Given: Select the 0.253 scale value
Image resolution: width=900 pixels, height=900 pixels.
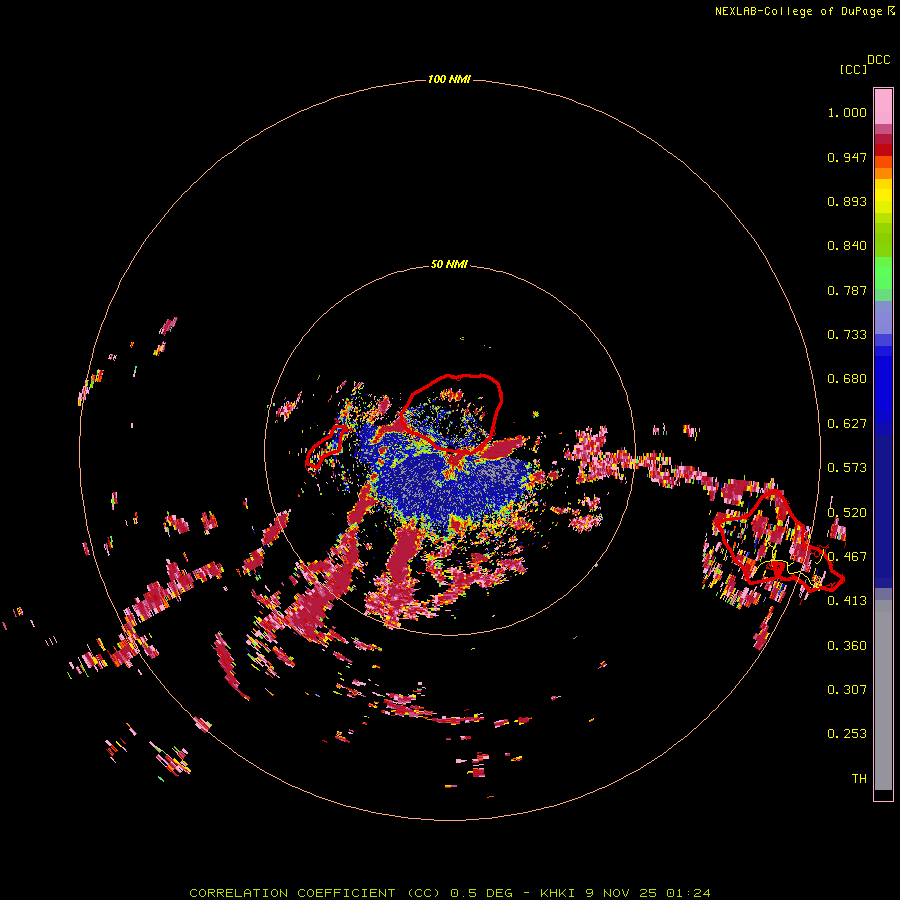Looking at the screenshot, I should (x=847, y=734).
